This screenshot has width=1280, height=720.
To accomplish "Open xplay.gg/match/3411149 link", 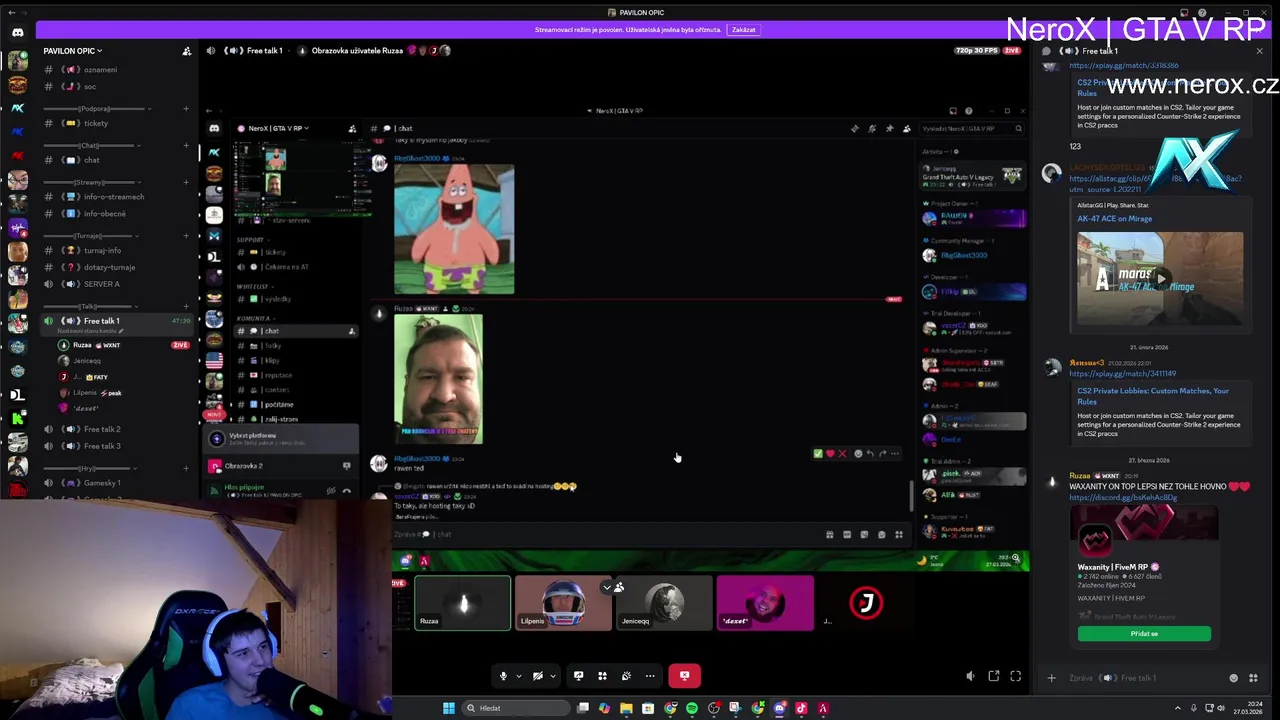I will (1122, 374).
